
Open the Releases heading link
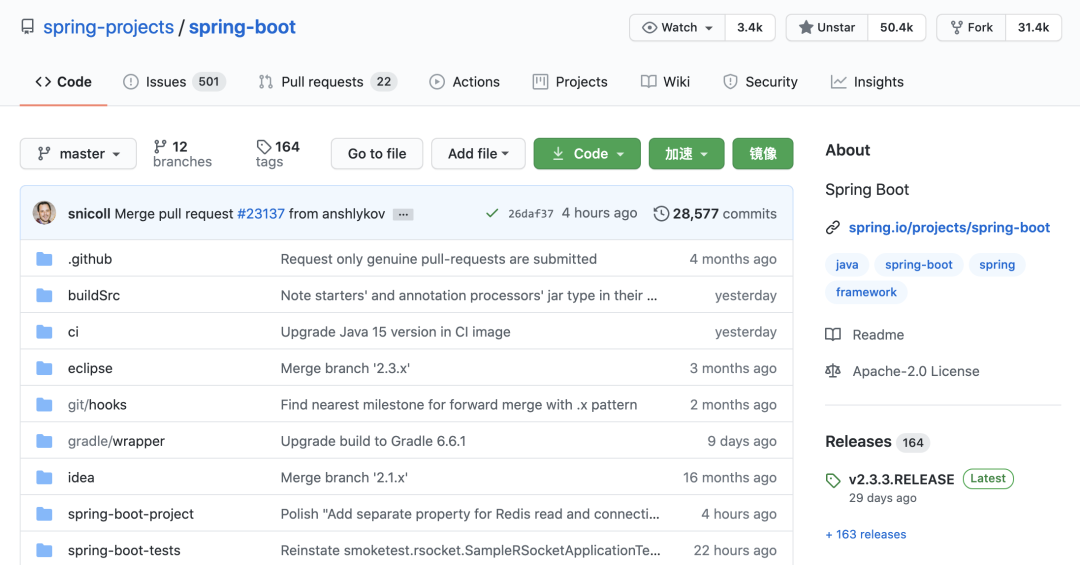[x=858, y=442]
